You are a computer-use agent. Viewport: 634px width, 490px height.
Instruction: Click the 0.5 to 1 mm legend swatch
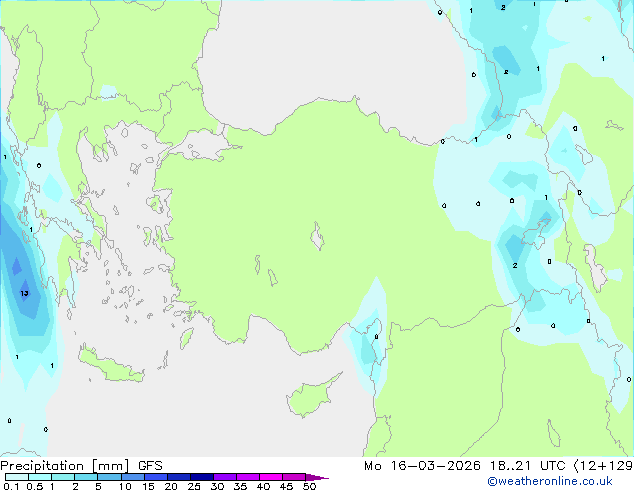[x=40, y=477]
